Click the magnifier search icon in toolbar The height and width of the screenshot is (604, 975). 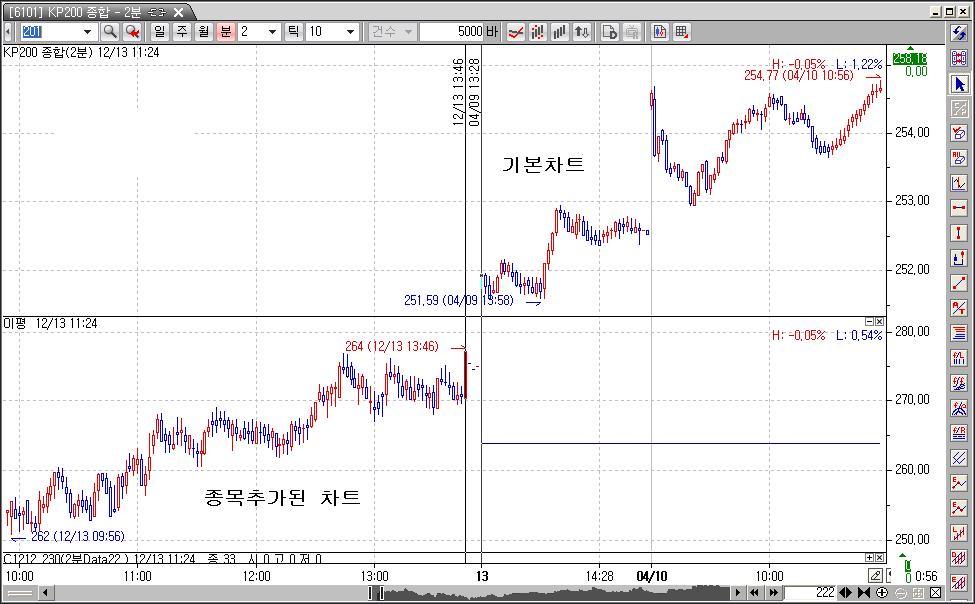110,32
